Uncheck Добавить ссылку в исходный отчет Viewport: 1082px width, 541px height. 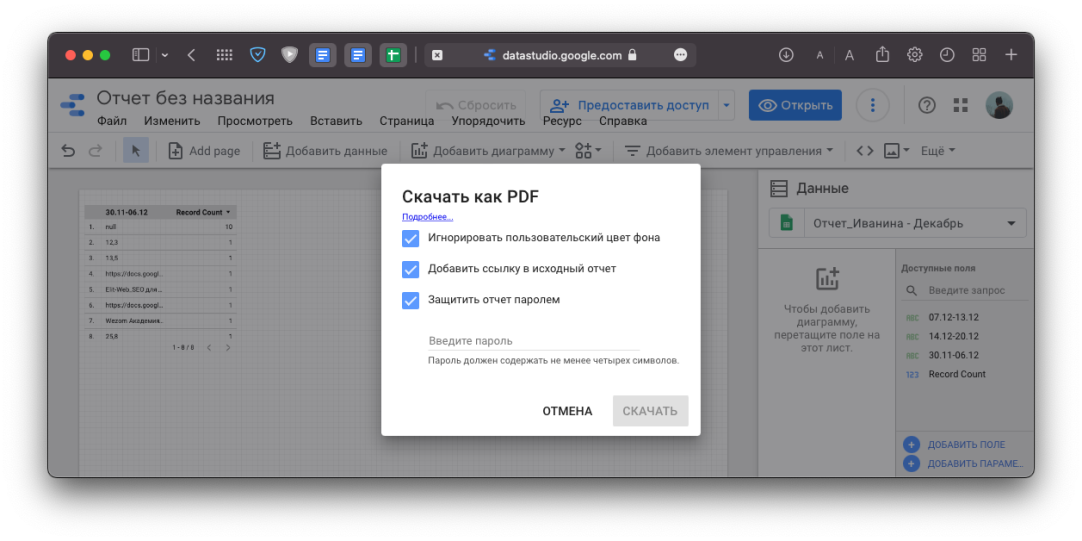(x=411, y=269)
